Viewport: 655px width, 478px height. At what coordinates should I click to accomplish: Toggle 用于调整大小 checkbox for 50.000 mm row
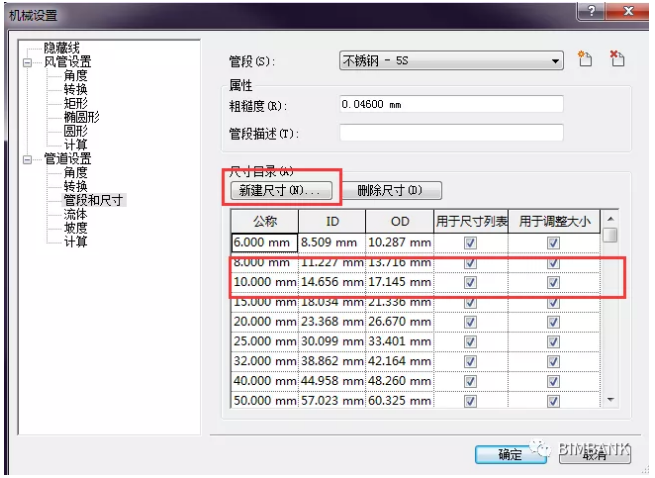pos(553,401)
